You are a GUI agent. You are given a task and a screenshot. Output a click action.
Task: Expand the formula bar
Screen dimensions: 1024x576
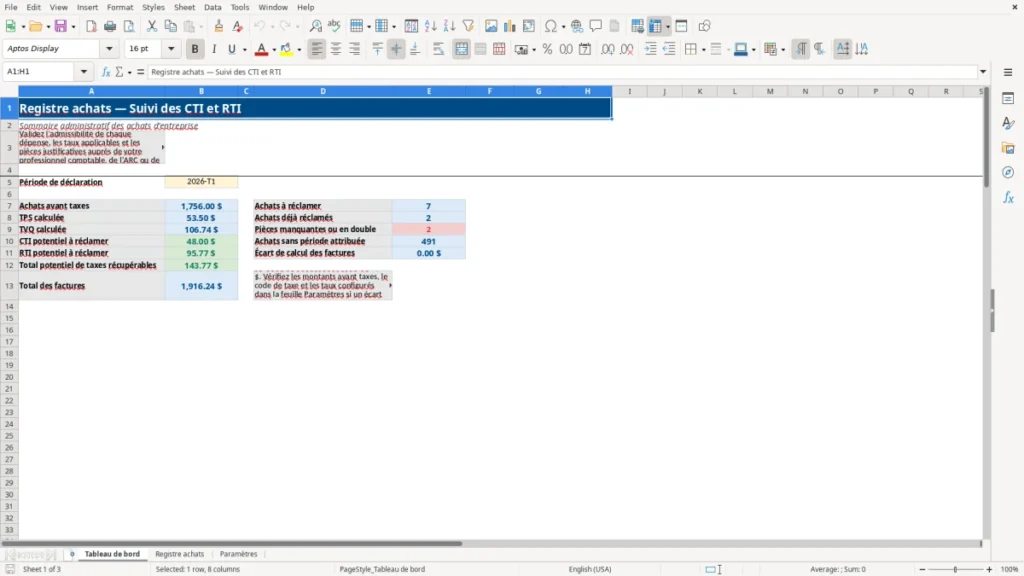click(983, 72)
